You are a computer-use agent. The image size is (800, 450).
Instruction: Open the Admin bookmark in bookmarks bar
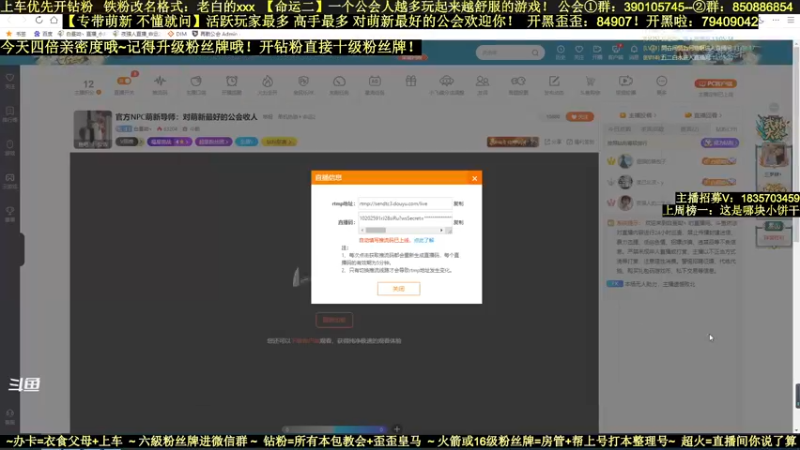coord(215,34)
